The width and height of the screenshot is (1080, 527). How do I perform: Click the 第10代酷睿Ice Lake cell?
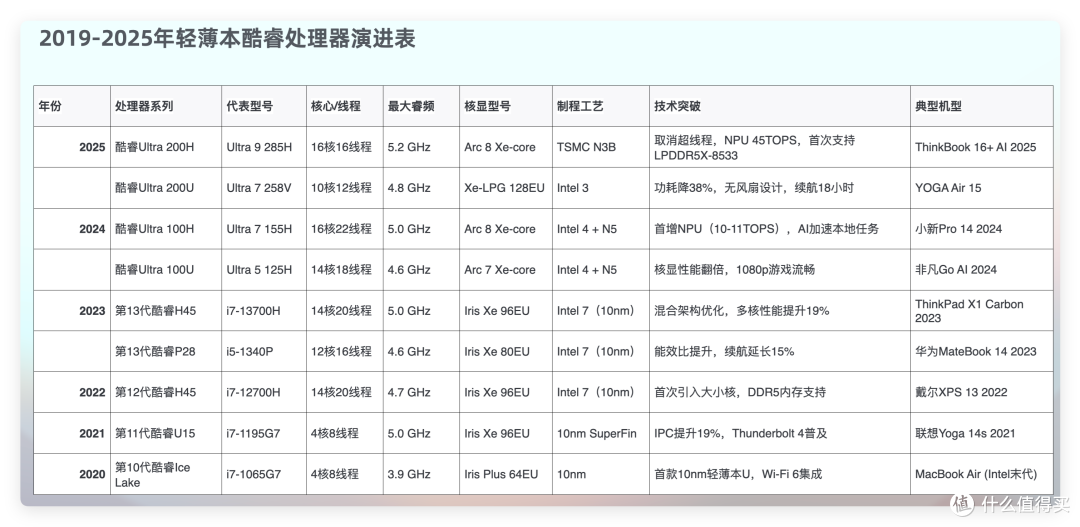coord(166,474)
